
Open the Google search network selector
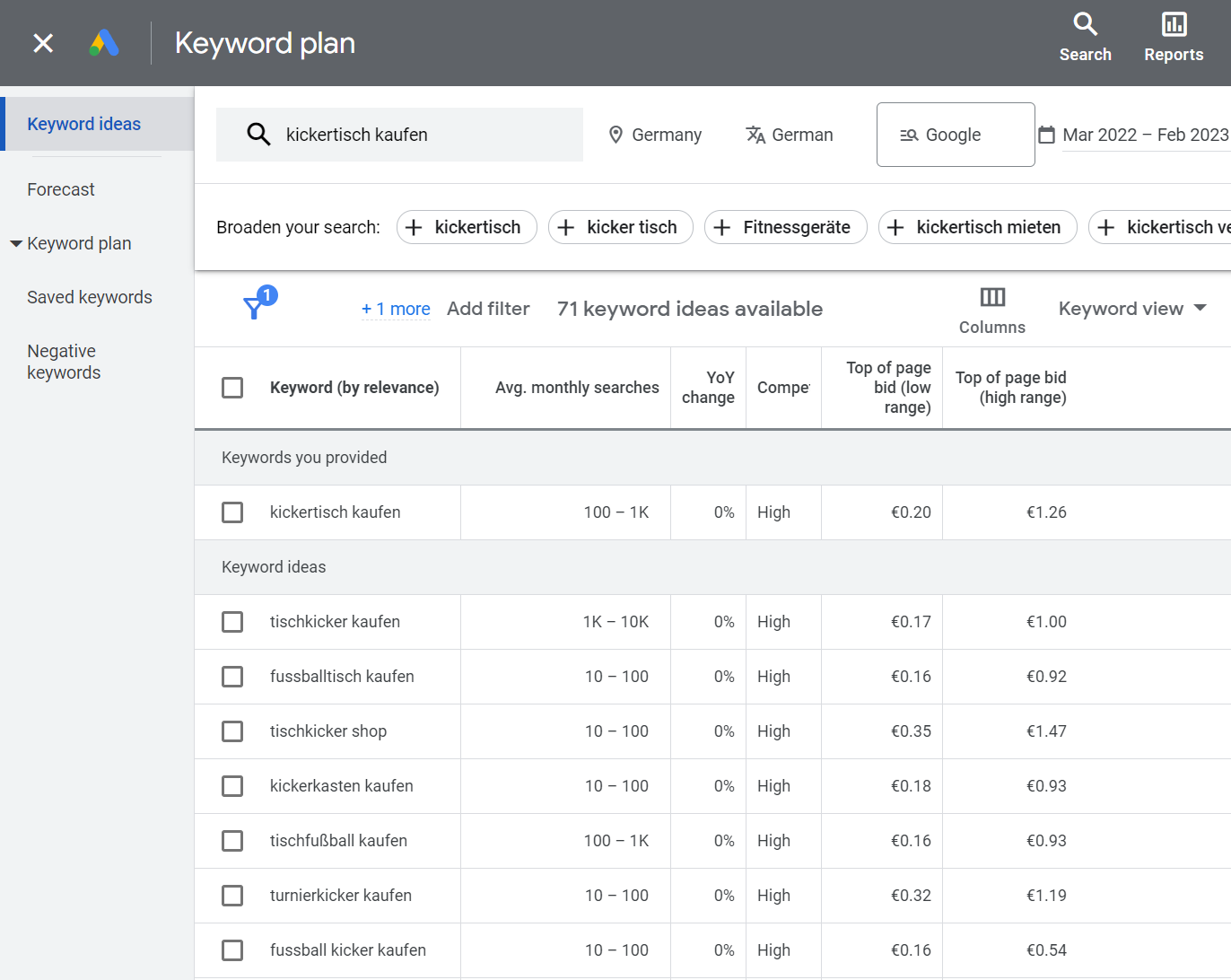[955, 135]
